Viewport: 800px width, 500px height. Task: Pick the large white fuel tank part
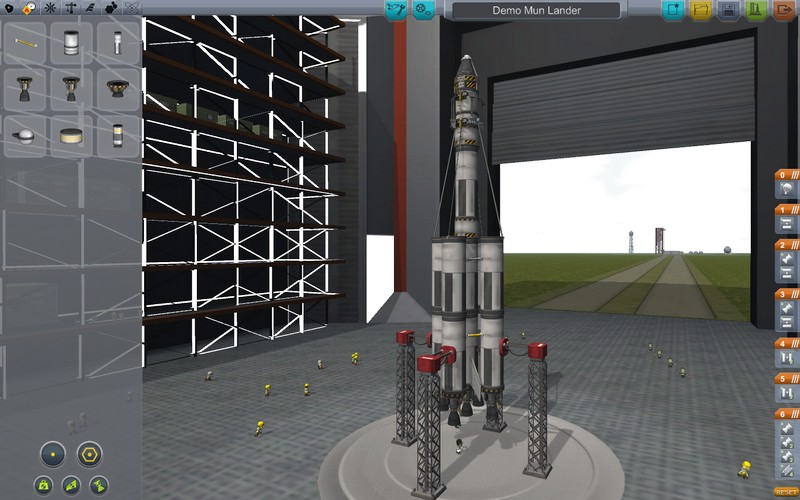pos(71,43)
